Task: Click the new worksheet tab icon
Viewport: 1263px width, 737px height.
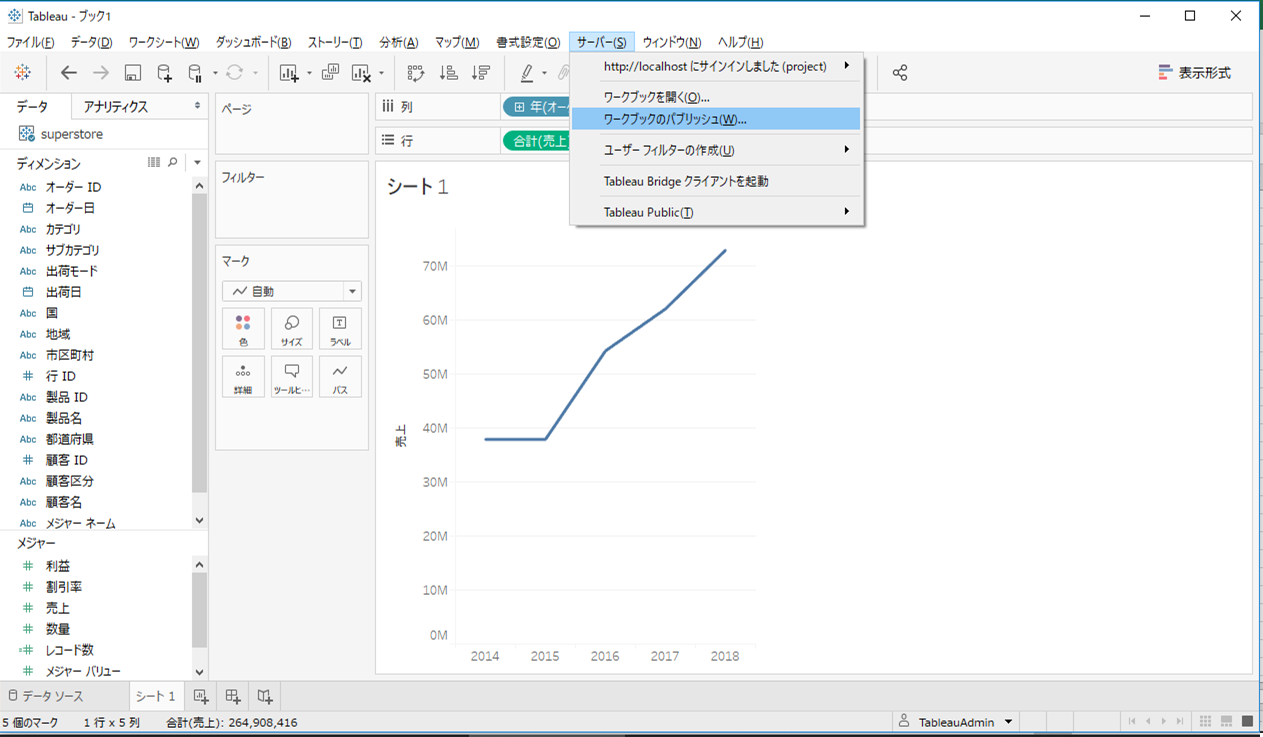Action: pos(200,696)
